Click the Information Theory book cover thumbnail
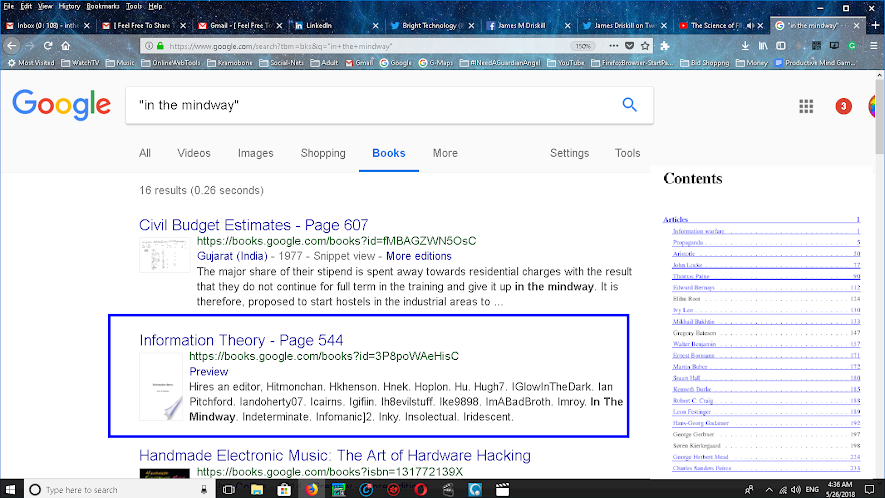The height and width of the screenshot is (498, 885). click(x=161, y=387)
